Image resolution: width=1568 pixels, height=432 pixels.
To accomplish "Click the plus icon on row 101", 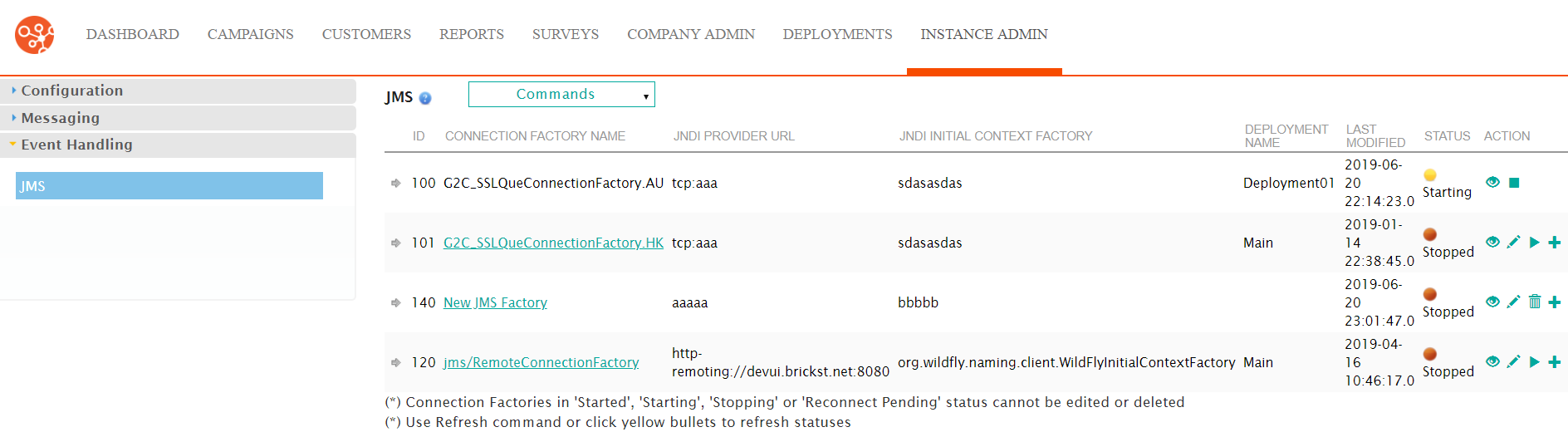I will coord(1555,242).
